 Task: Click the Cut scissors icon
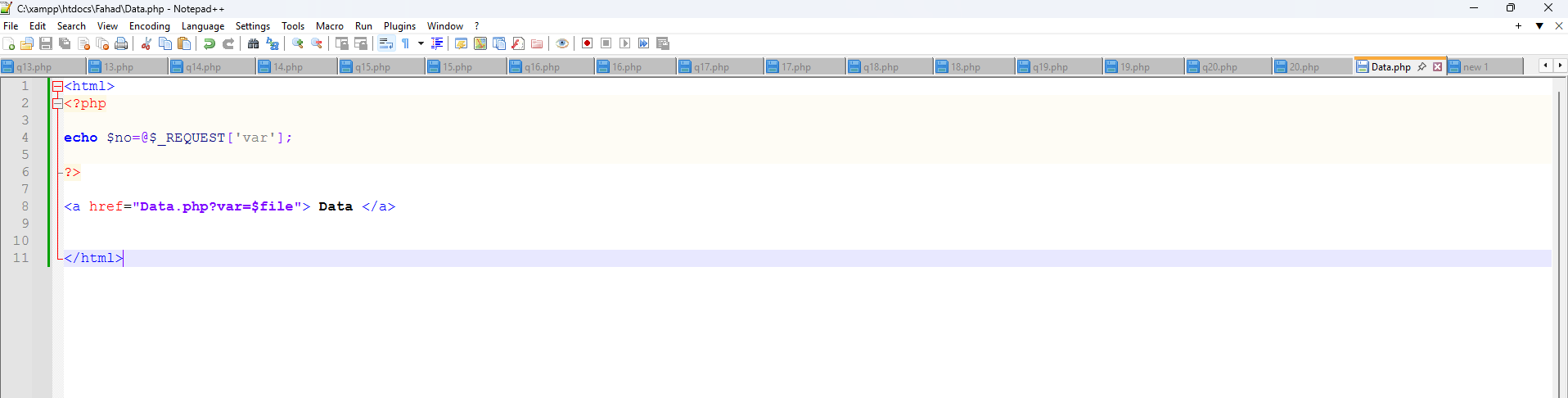tap(146, 43)
